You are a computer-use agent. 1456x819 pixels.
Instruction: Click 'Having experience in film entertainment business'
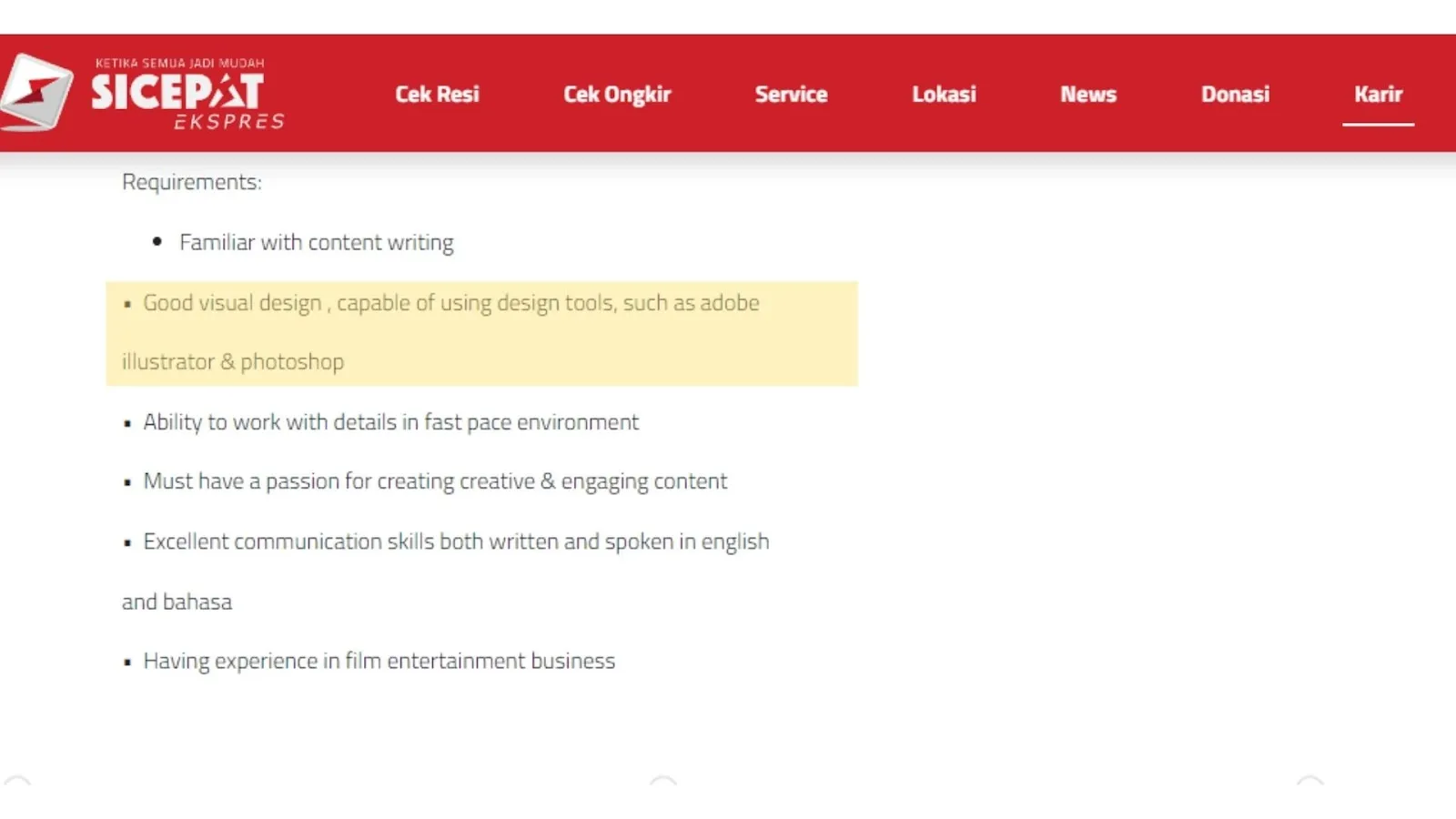point(379,661)
